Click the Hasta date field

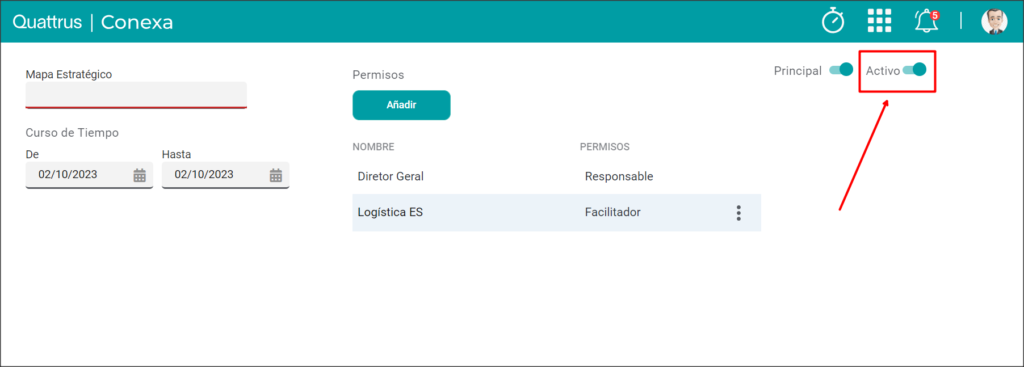click(x=225, y=175)
